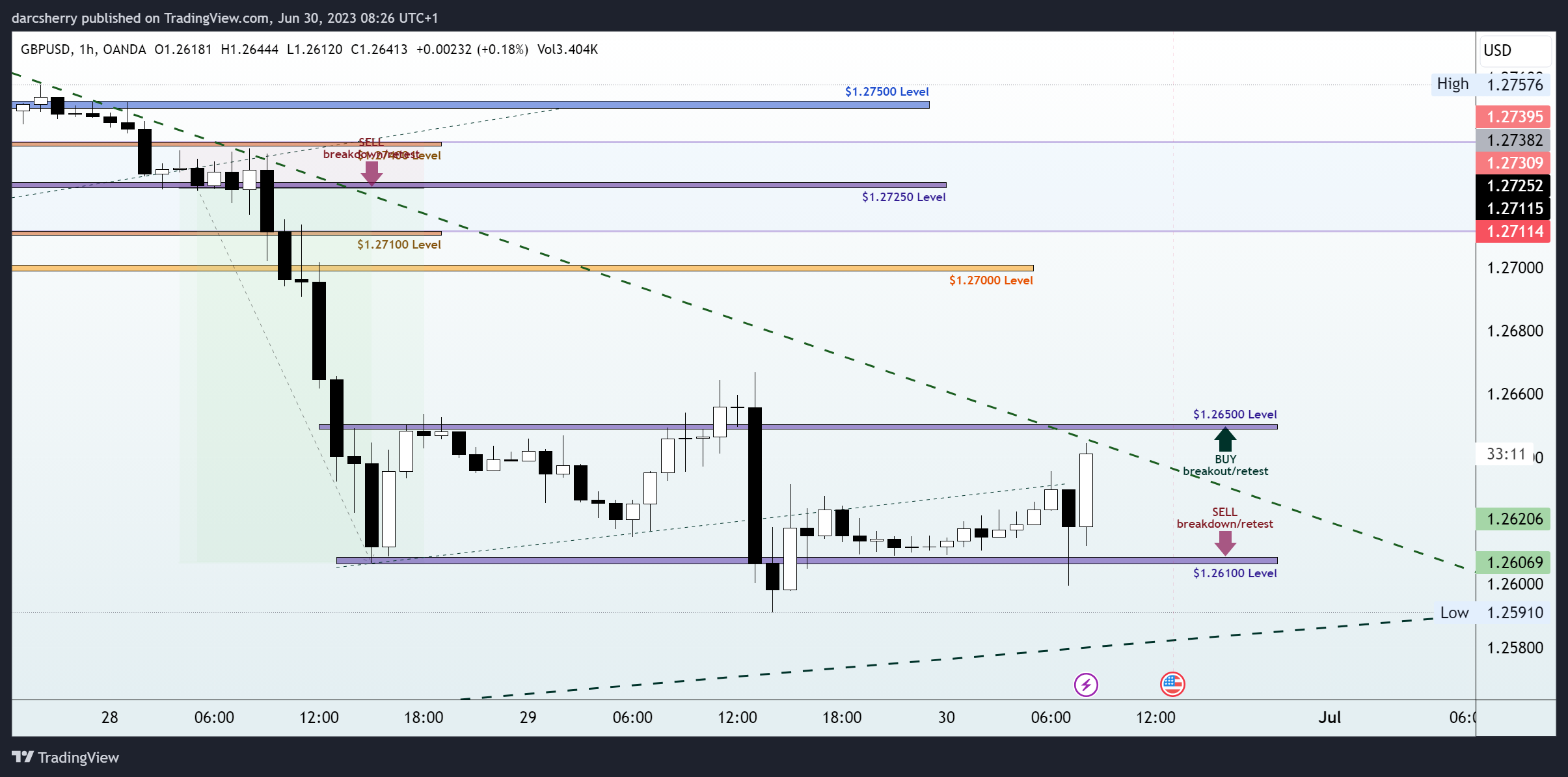Click the 1.26206 green price tag

(1513, 519)
